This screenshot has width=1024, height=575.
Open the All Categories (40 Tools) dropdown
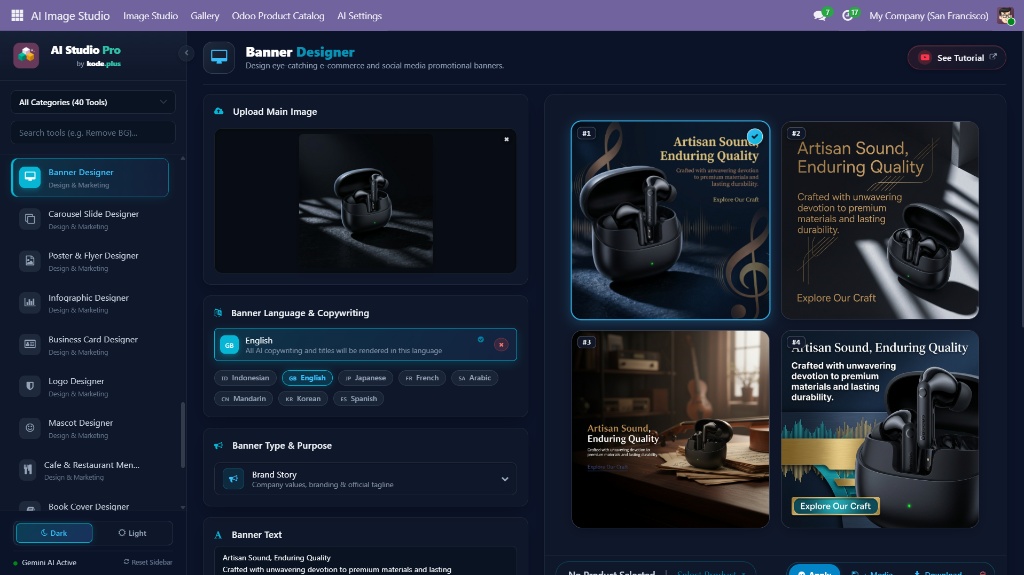click(x=93, y=102)
